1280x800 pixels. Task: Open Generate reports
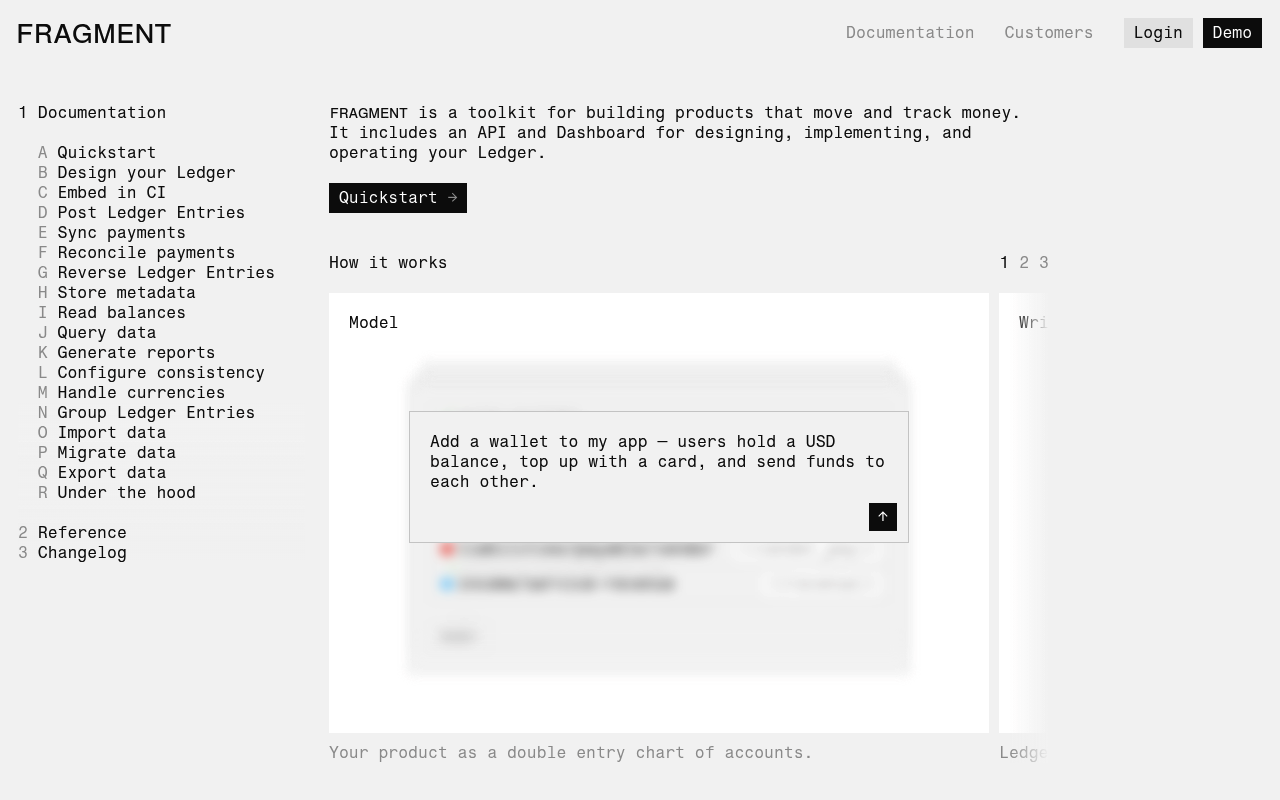(136, 353)
